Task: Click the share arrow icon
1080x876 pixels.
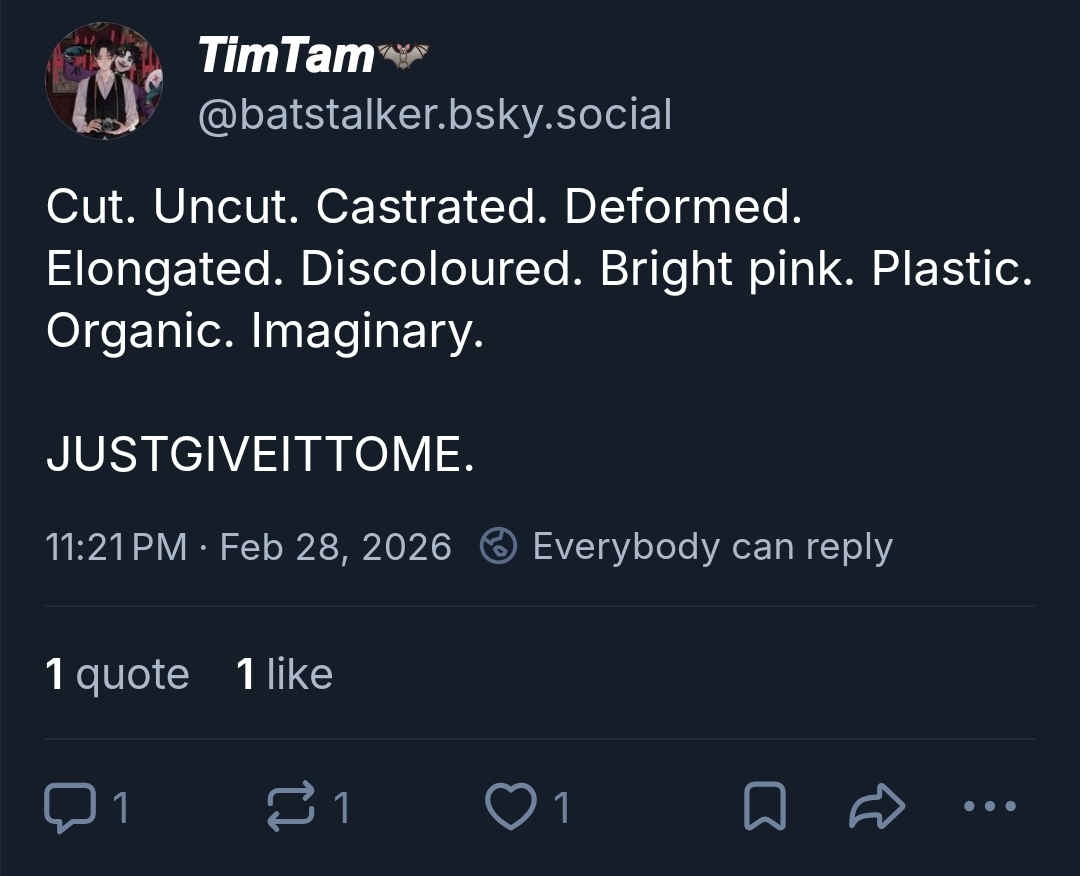Action: pyautogui.click(x=877, y=806)
